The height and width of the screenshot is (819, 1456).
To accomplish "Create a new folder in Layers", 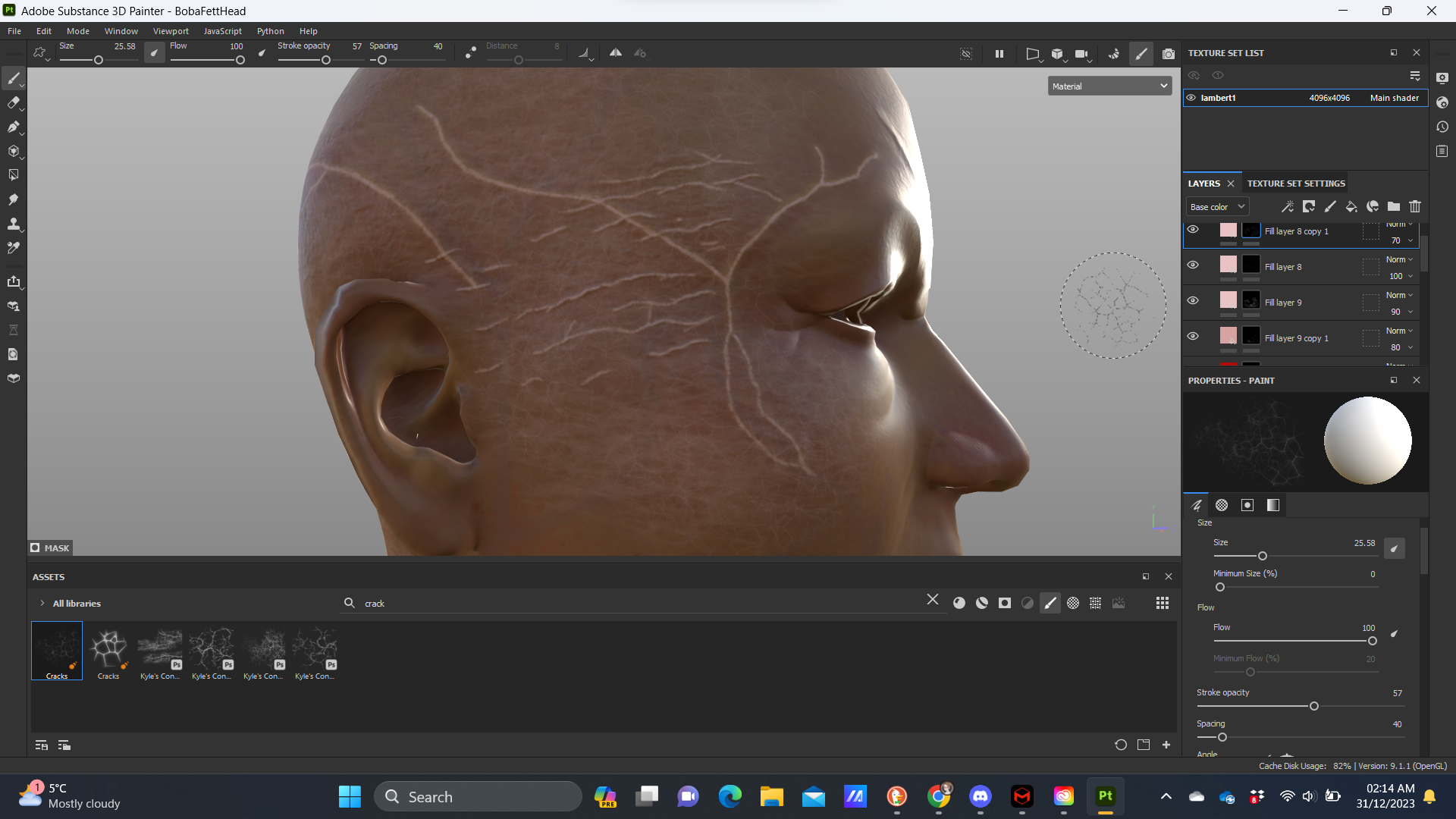I will pos(1394,206).
